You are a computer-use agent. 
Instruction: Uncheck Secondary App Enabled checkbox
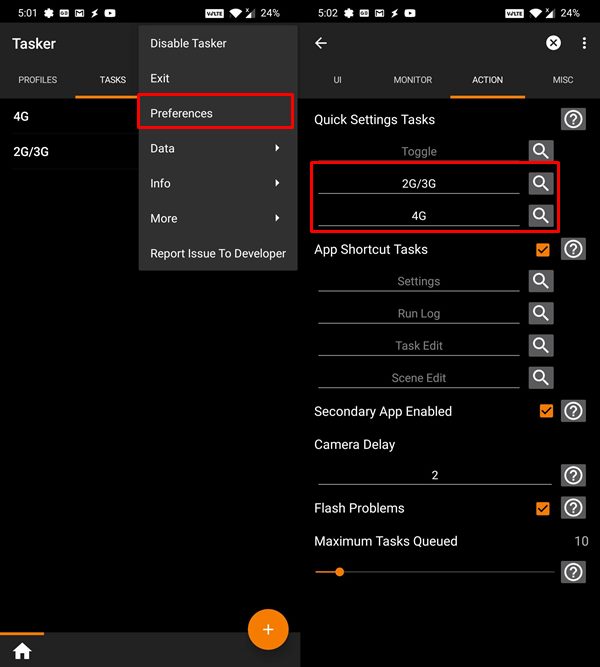(x=546, y=411)
